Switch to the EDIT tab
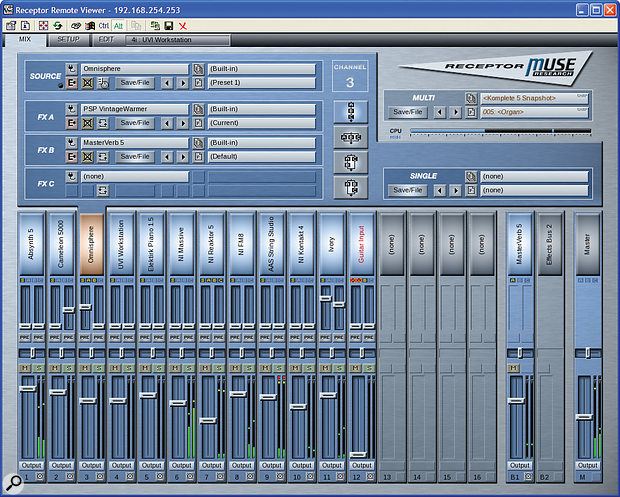620x497 pixels. (x=106, y=40)
